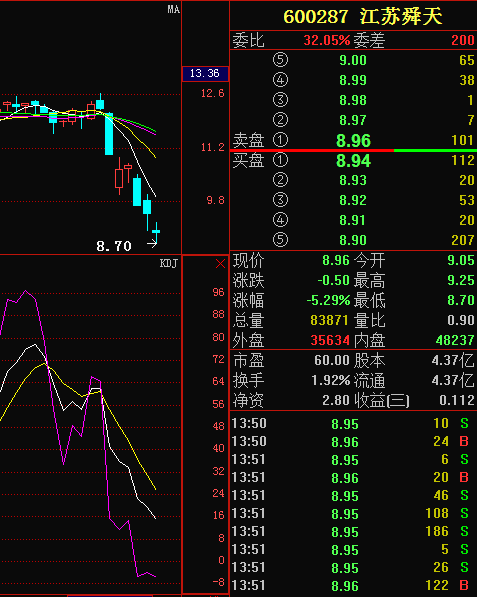Select sell level 3 price 8.98
Image resolution: width=477 pixels, height=597 pixels.
tap(353, 100)
